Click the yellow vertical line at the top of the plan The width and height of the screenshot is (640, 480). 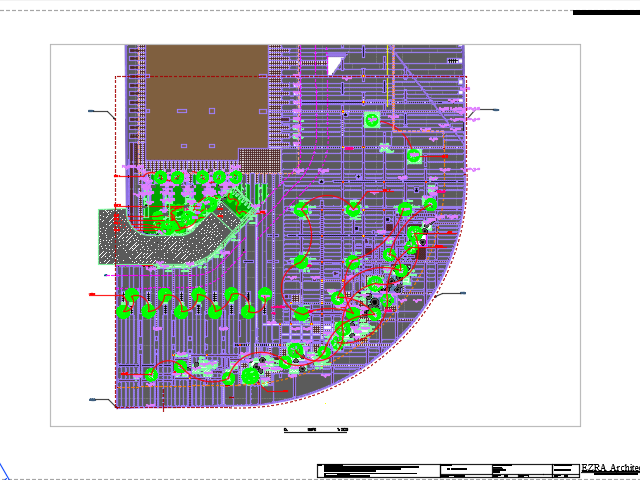(387, 76)
